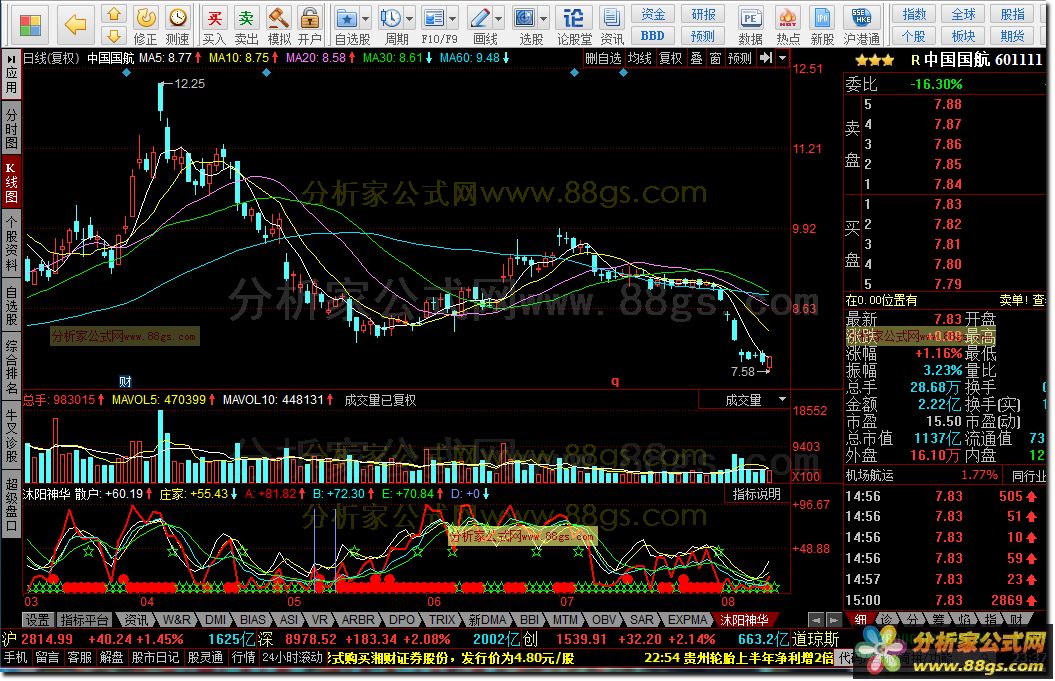Click the 个股 button

(914, 36)
